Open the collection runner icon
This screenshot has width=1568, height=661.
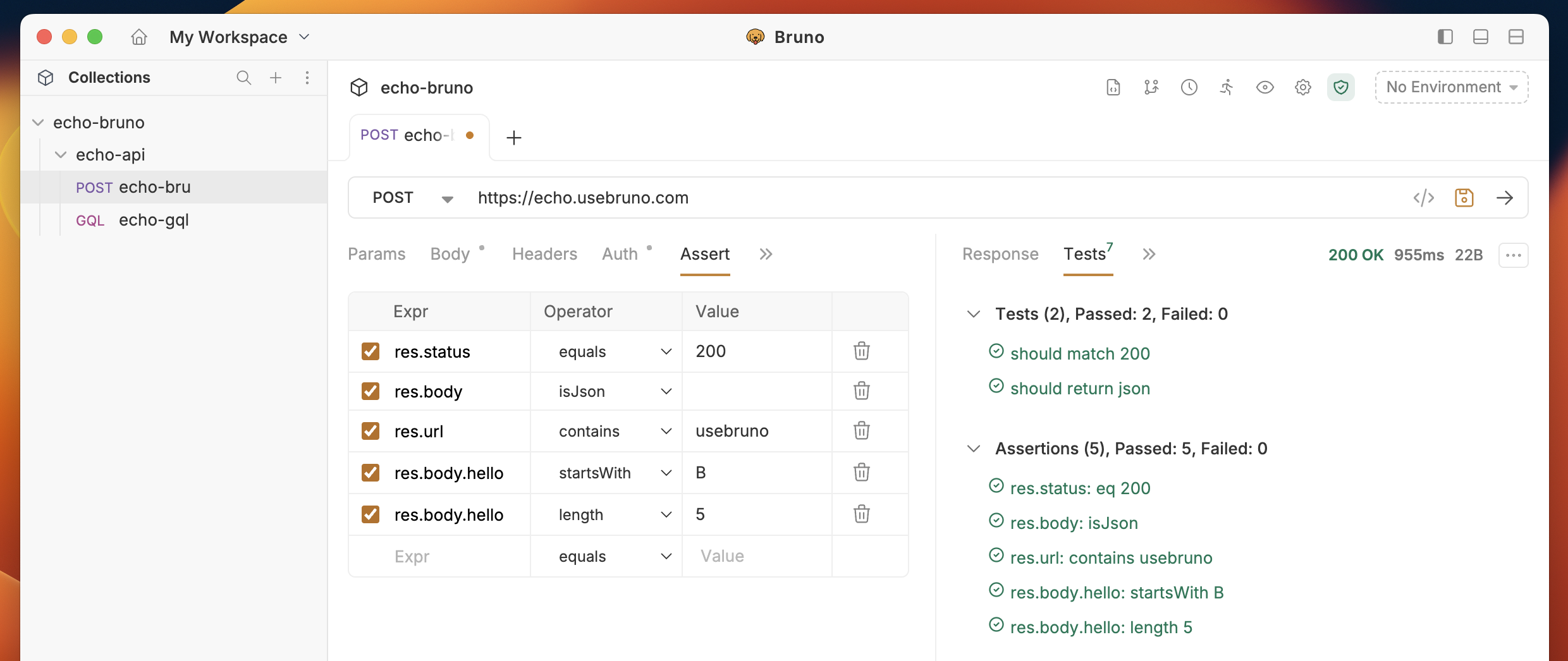pos(1227,87)
